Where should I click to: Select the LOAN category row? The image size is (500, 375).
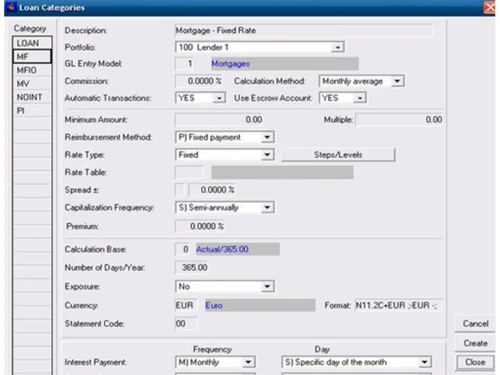tap(32, 43)
